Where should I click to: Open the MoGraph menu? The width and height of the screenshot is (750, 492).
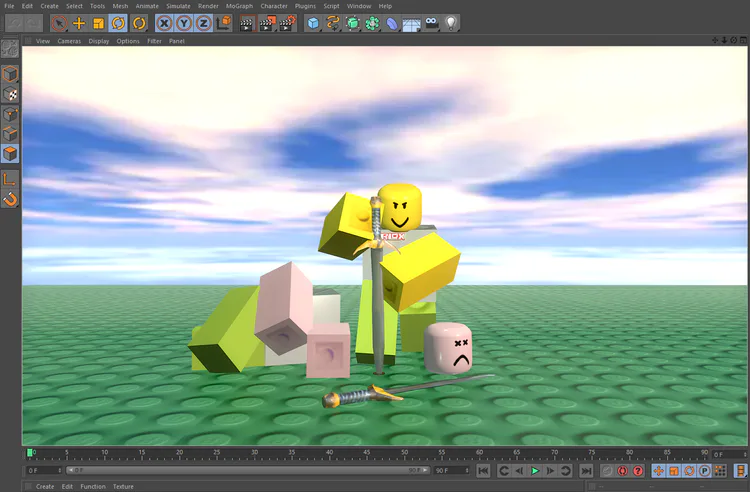pos(239,6)
